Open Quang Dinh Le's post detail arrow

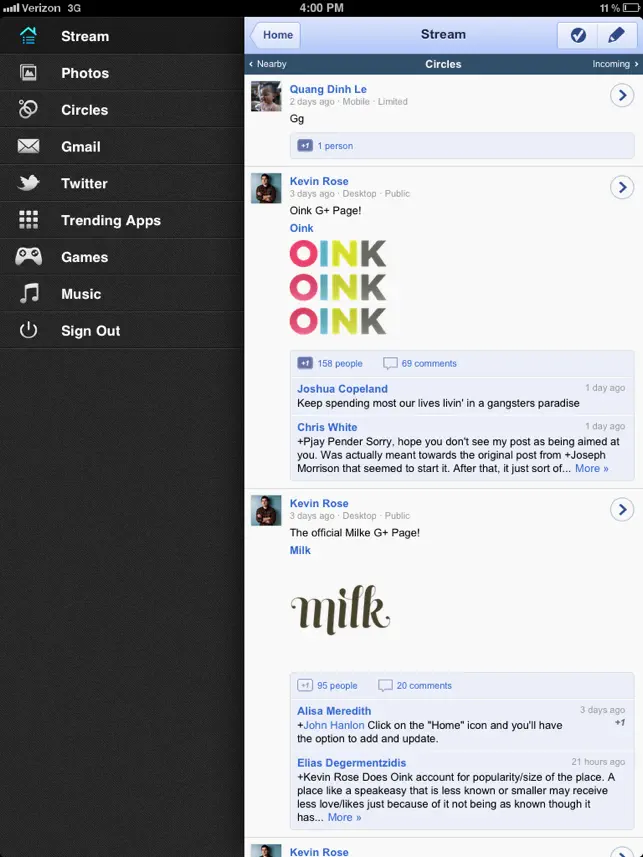622,96
